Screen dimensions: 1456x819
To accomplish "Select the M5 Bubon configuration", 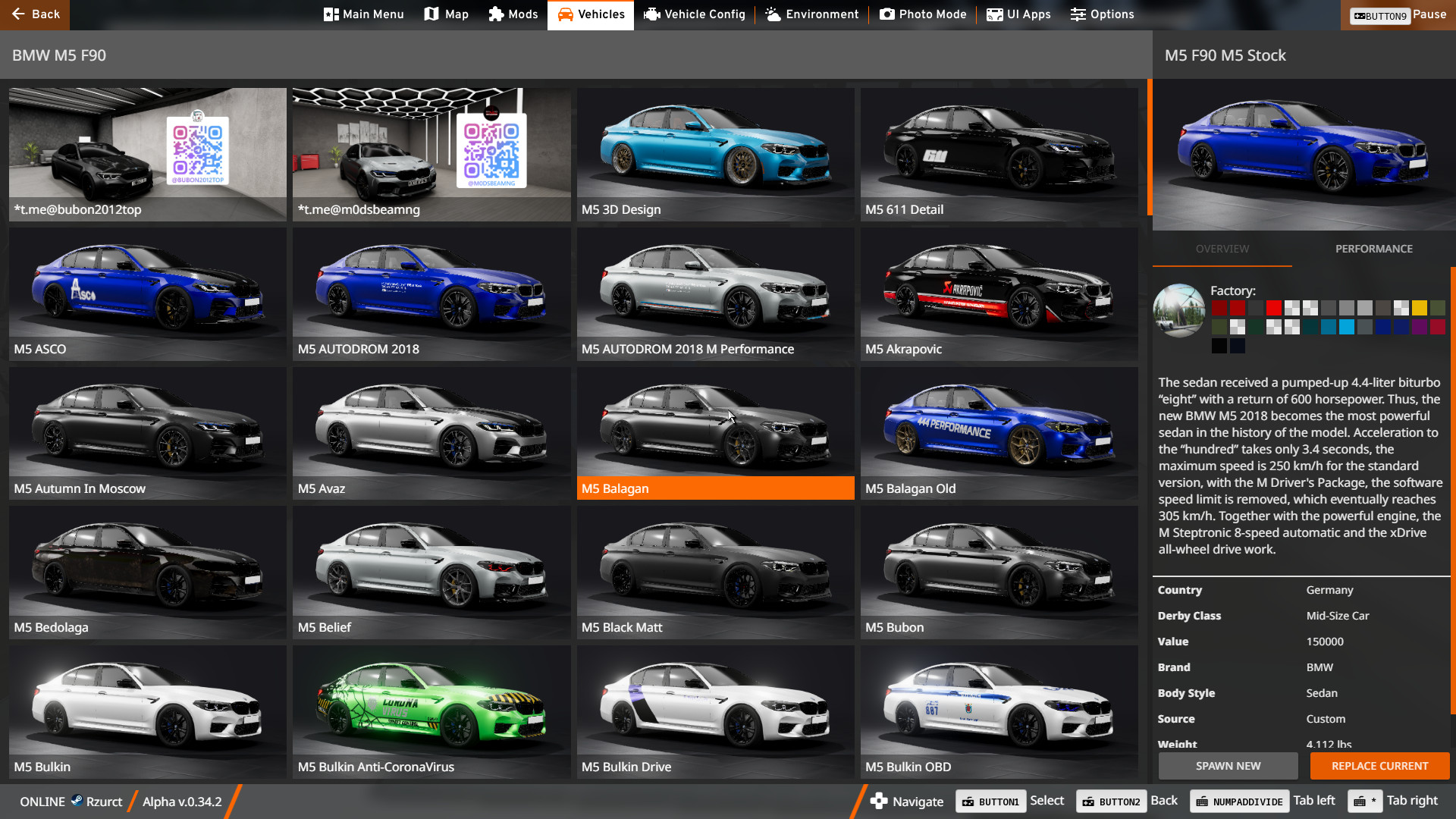I will (x=999, y=573).
